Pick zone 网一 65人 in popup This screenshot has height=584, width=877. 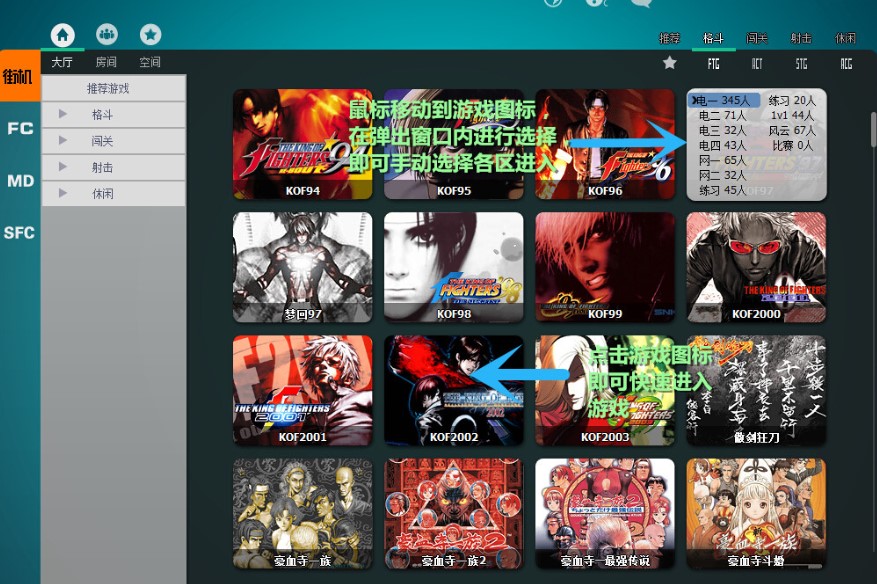[722, 161]
